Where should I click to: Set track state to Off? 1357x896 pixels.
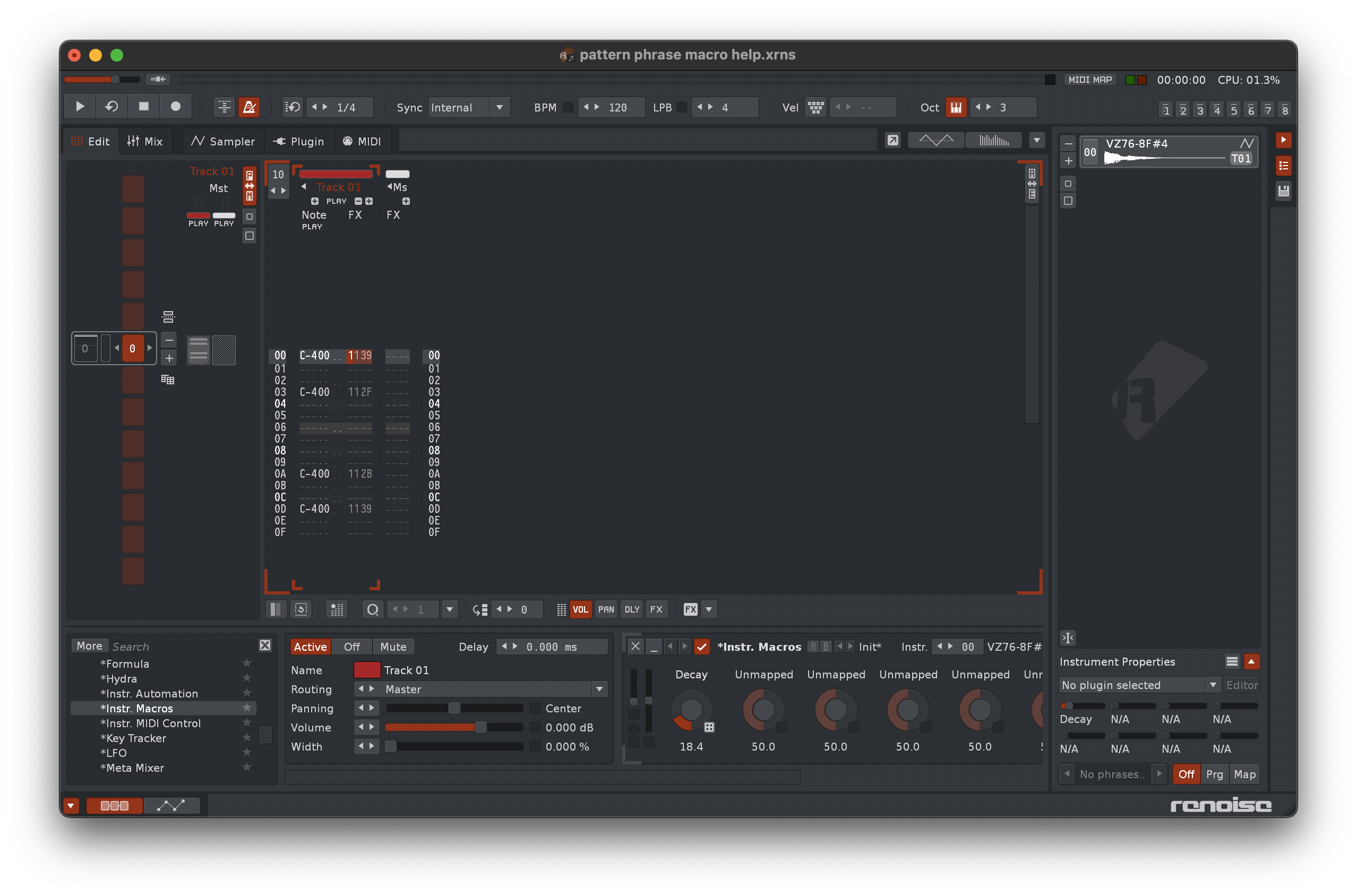352,647
